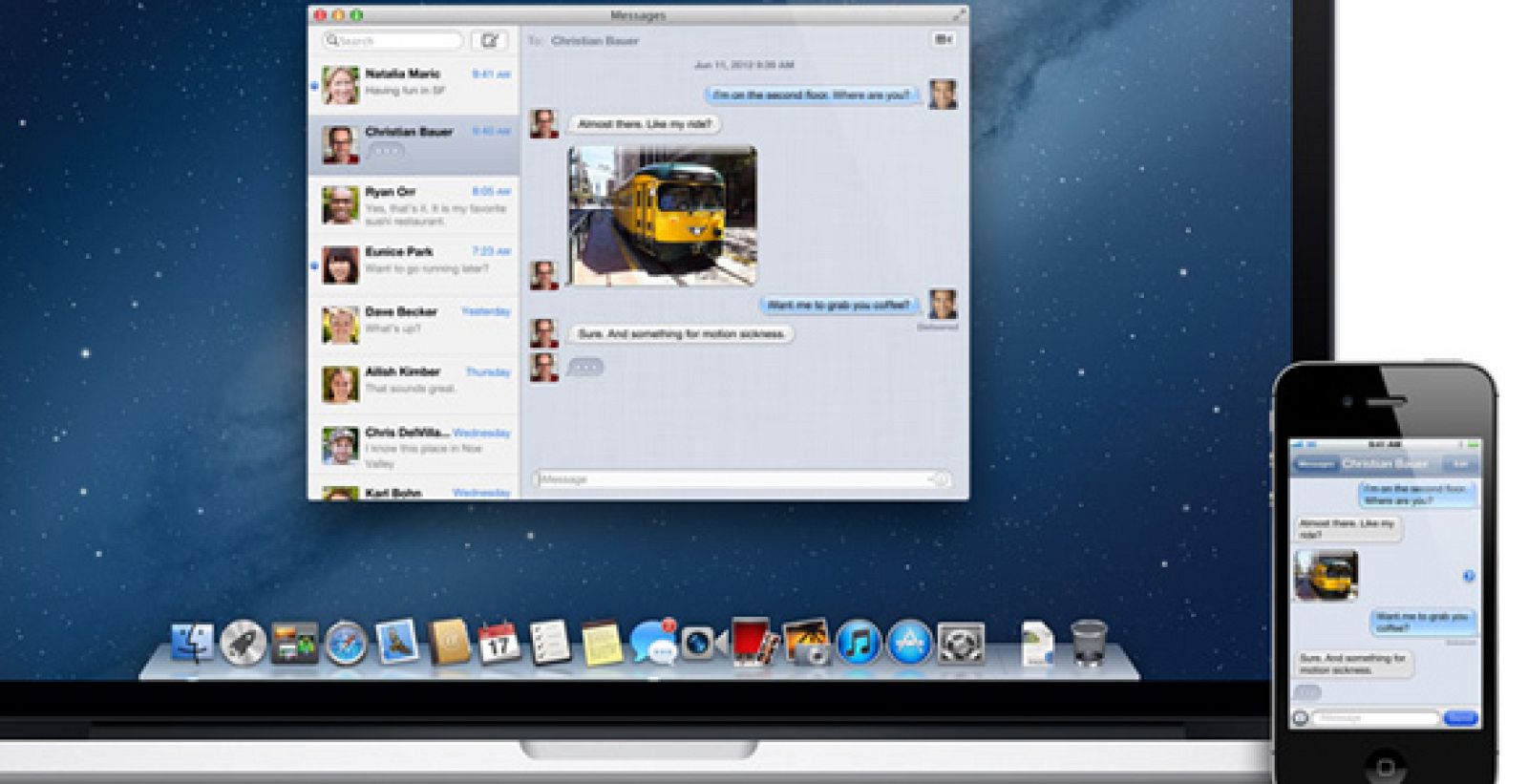This screenshot has width=1528, height=784.
Task: Click the conversation search field
Action: tap(393, 40)
